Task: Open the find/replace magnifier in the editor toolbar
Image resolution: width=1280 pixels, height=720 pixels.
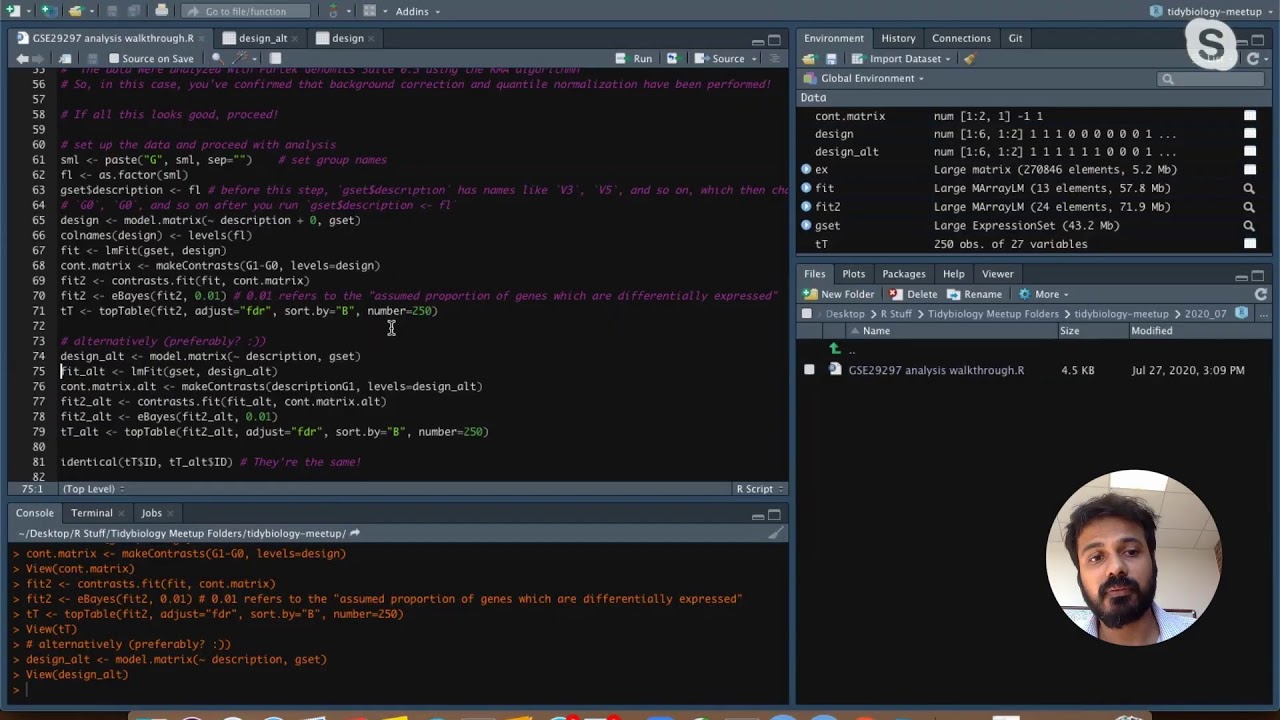Action: 217,59
